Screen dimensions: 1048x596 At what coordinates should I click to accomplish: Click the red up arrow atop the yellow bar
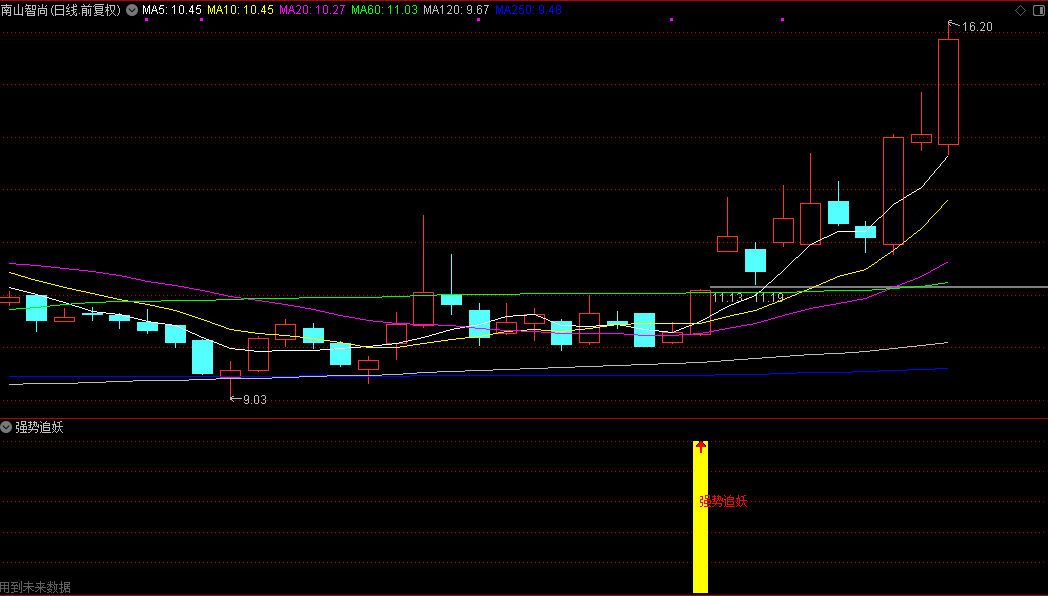(700, 446)
